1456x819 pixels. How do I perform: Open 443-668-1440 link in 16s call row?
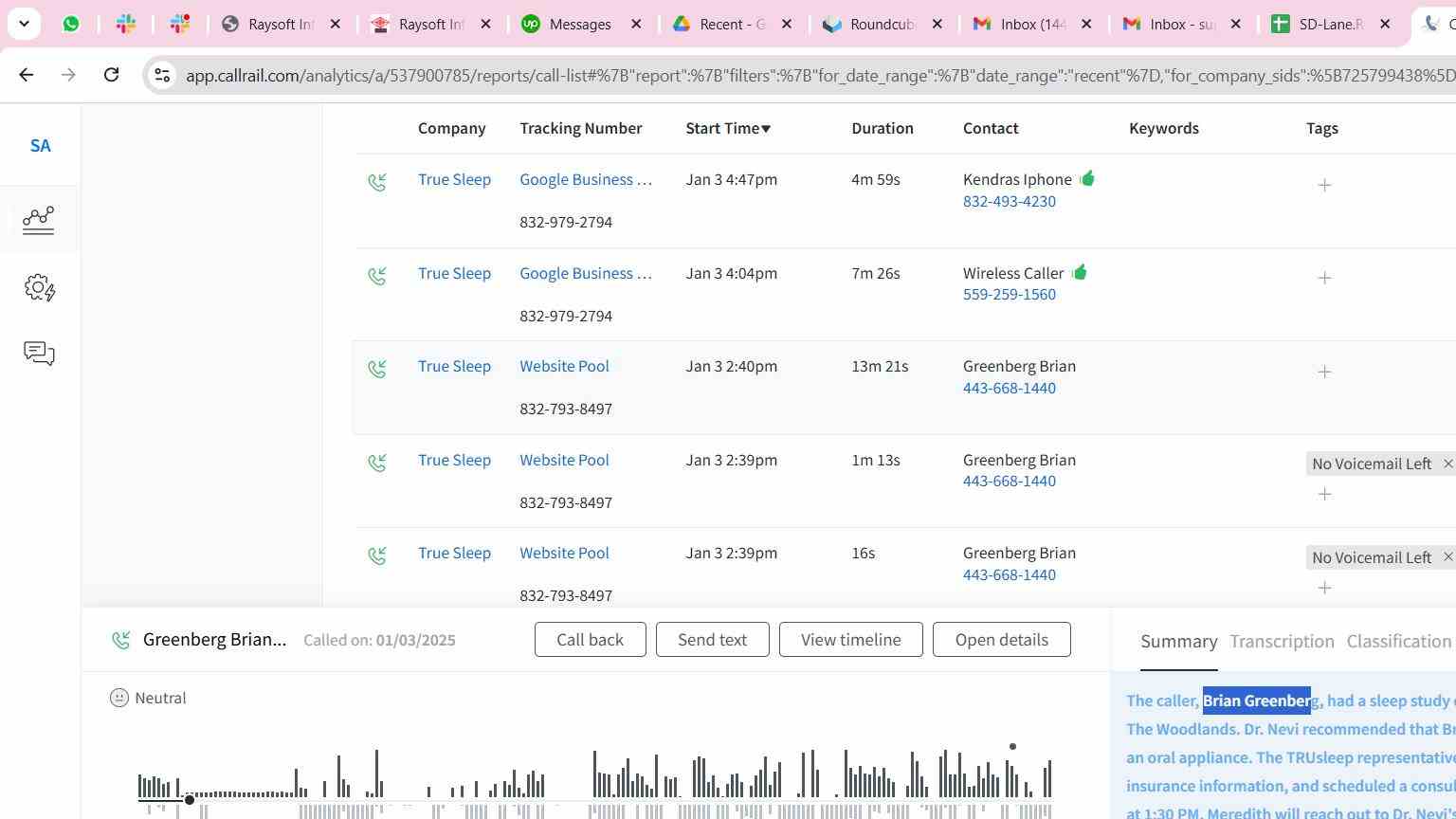(x=1009, y=574)
